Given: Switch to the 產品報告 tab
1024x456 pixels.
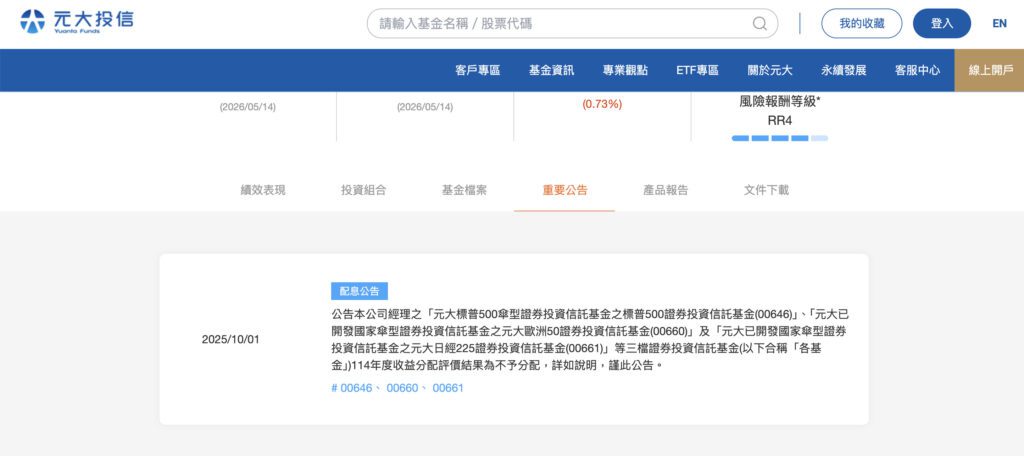Looking at the screenshot, I should (665, 190).
